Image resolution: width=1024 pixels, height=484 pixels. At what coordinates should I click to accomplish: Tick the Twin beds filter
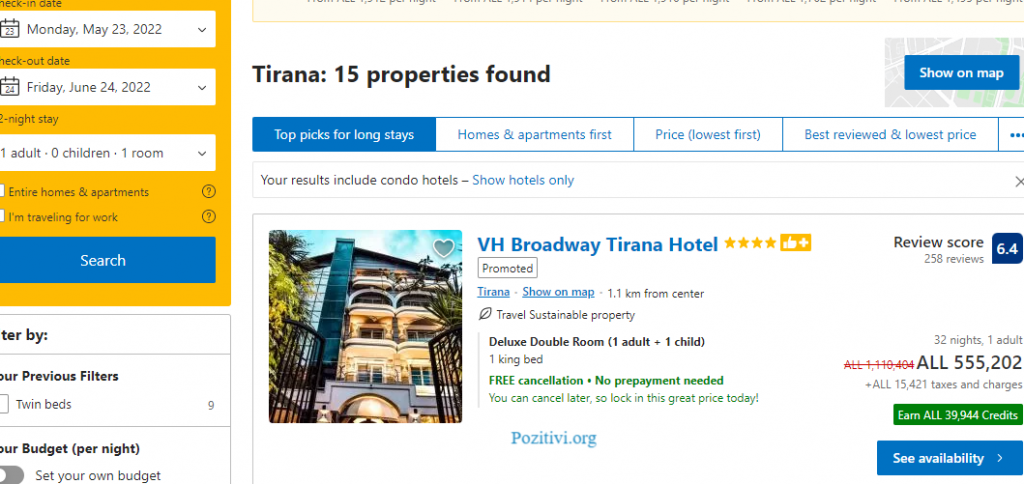pos(4,404)
